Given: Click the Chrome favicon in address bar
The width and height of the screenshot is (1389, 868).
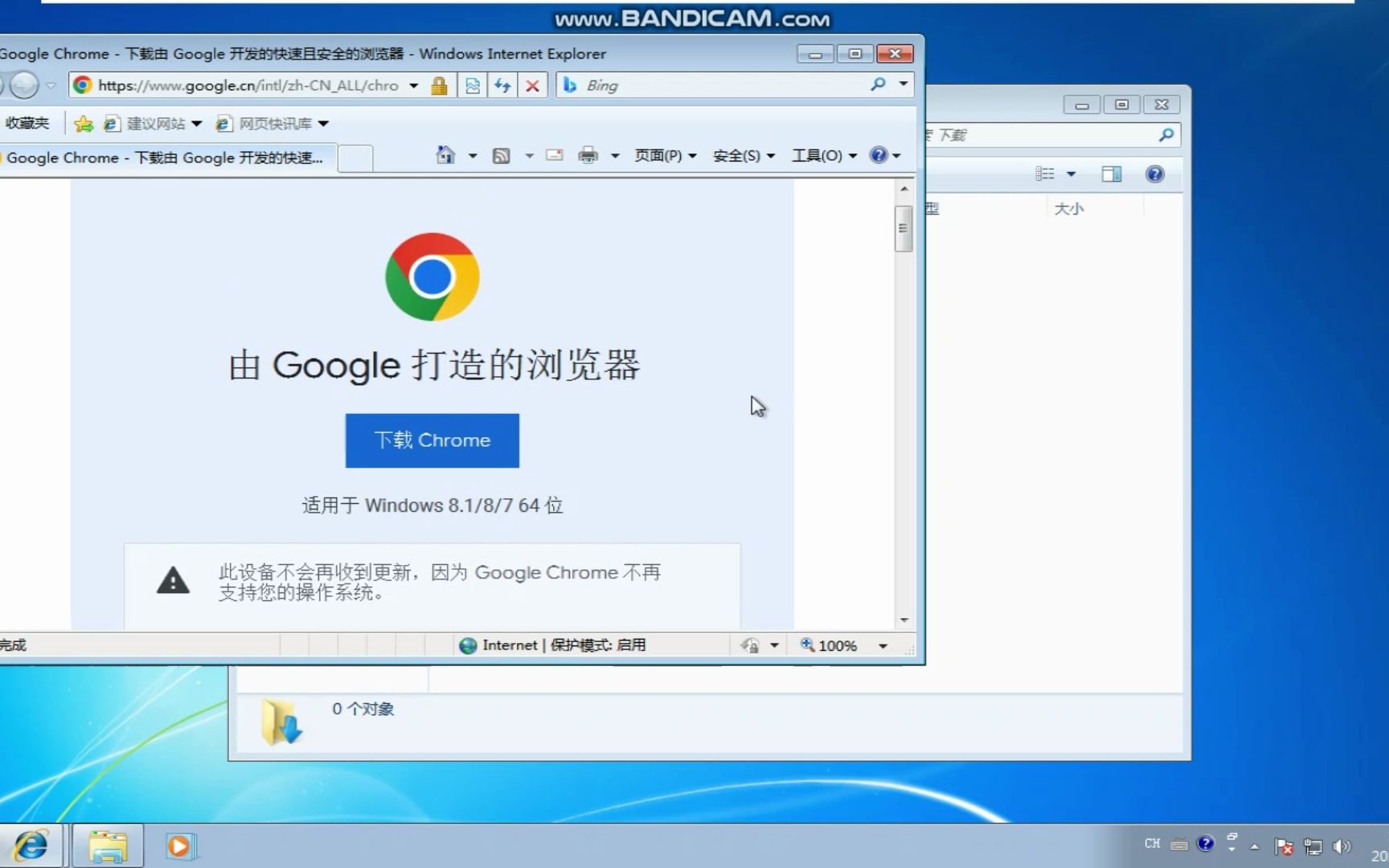Looking at the screenshot, I should click(x=82, y=85).
